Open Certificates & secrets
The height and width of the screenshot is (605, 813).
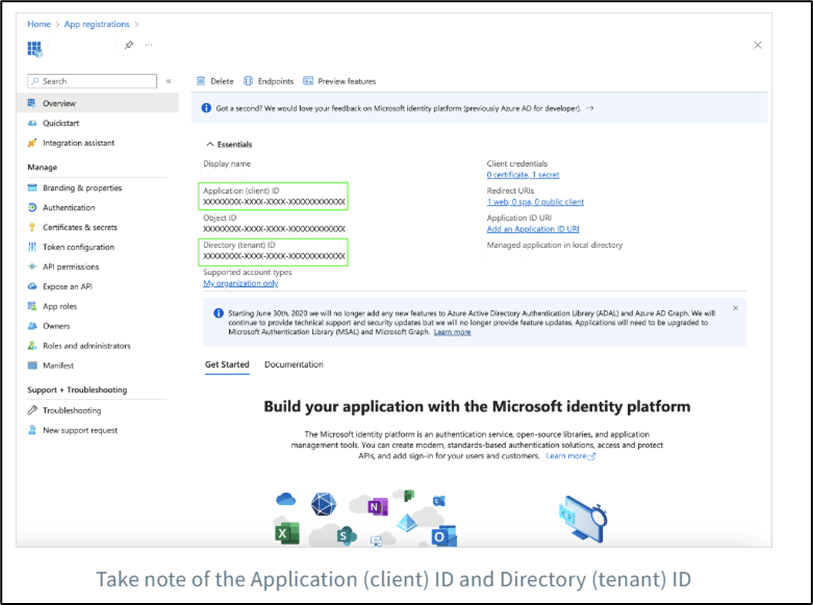(80, 227)
